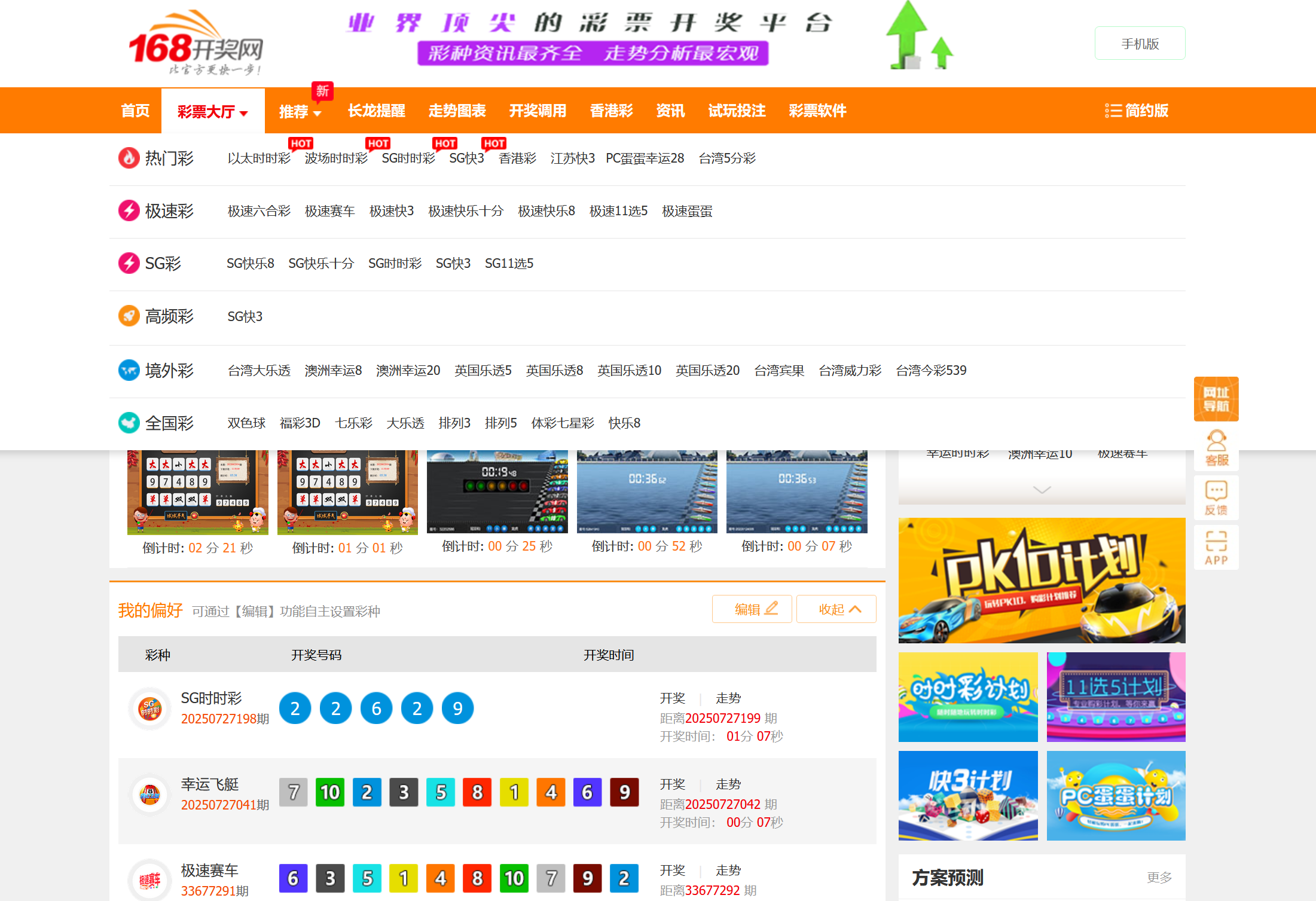Screen dimensions: 1316x901
Task: Collapse the preferences panel via 收起 chevron
Action: [835, 609]
